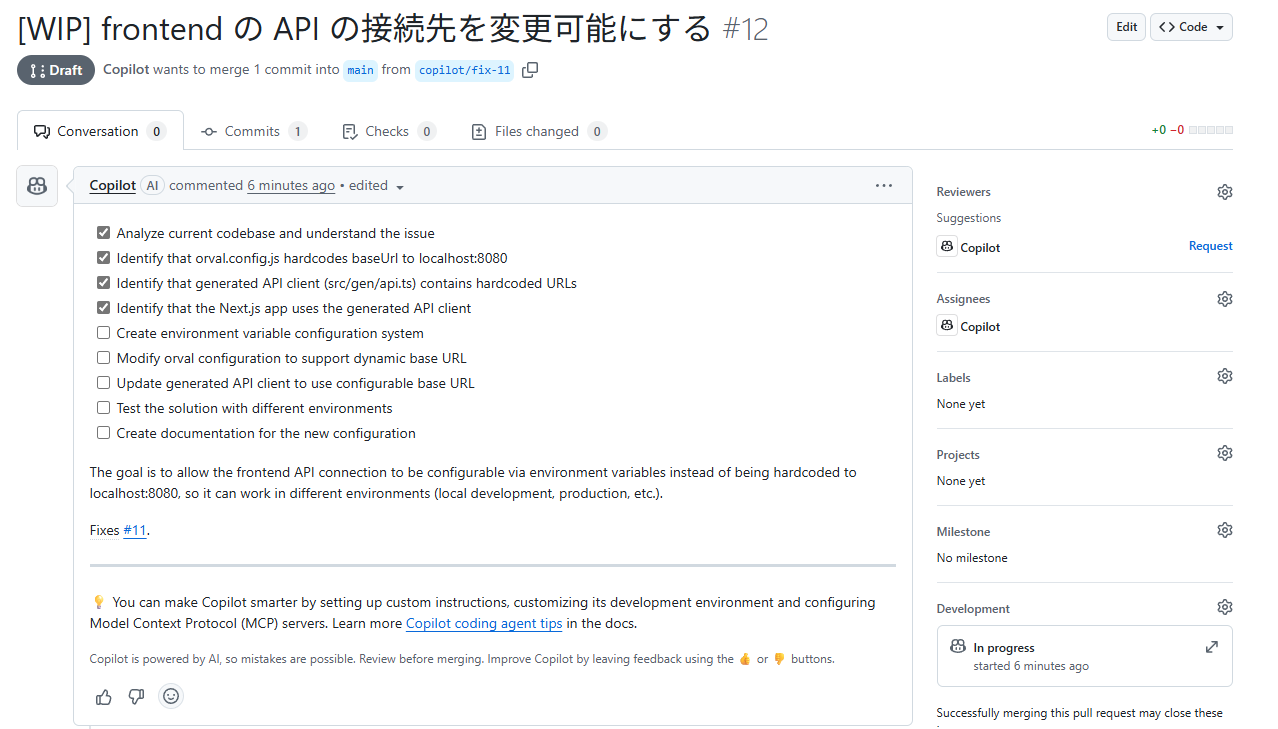1278x729 pixels.
Task: Click the 'started 6 minutes ago' text
Action: click(x=1031, y=666)
